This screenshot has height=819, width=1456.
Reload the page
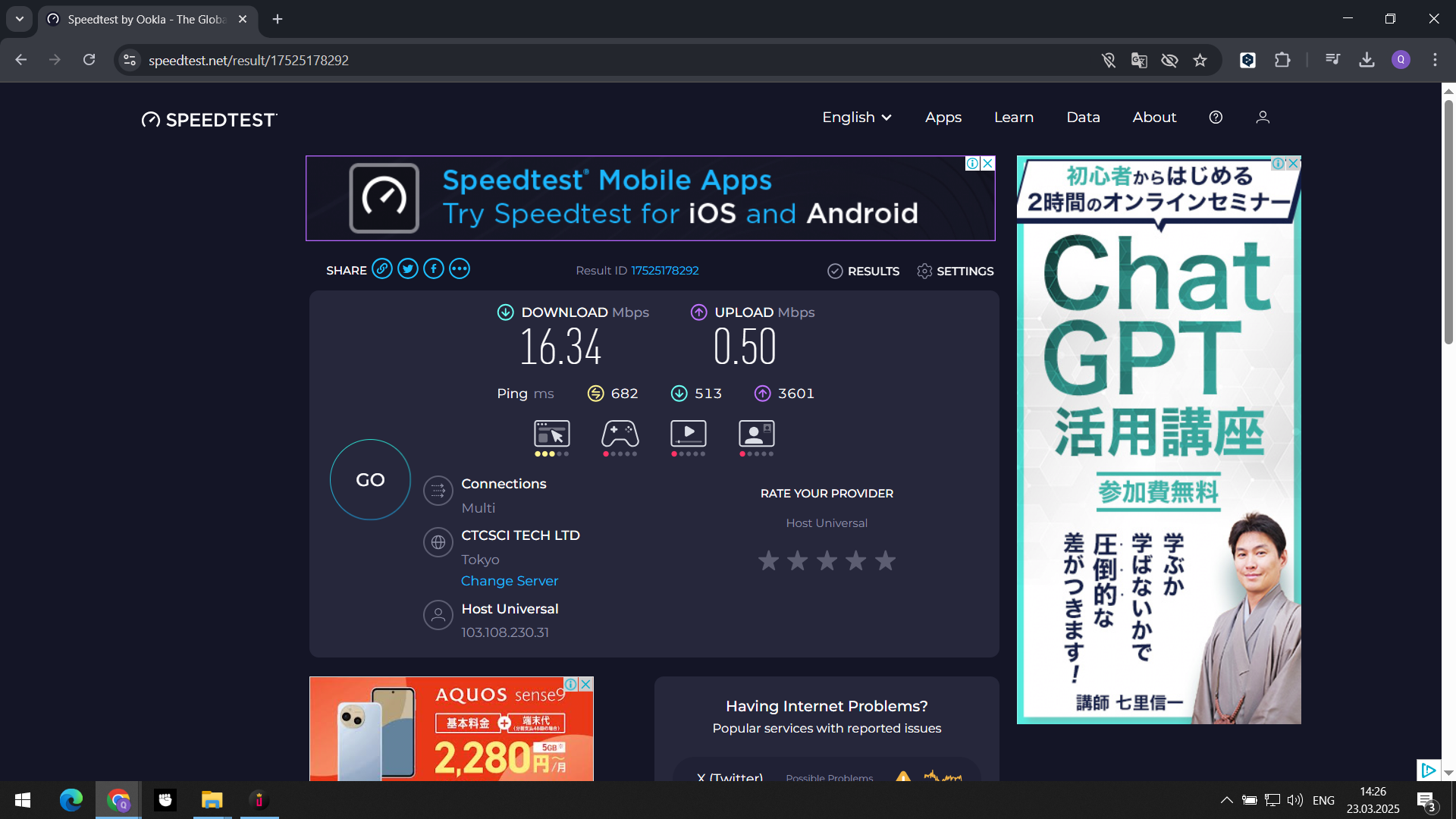coord(89,60)
